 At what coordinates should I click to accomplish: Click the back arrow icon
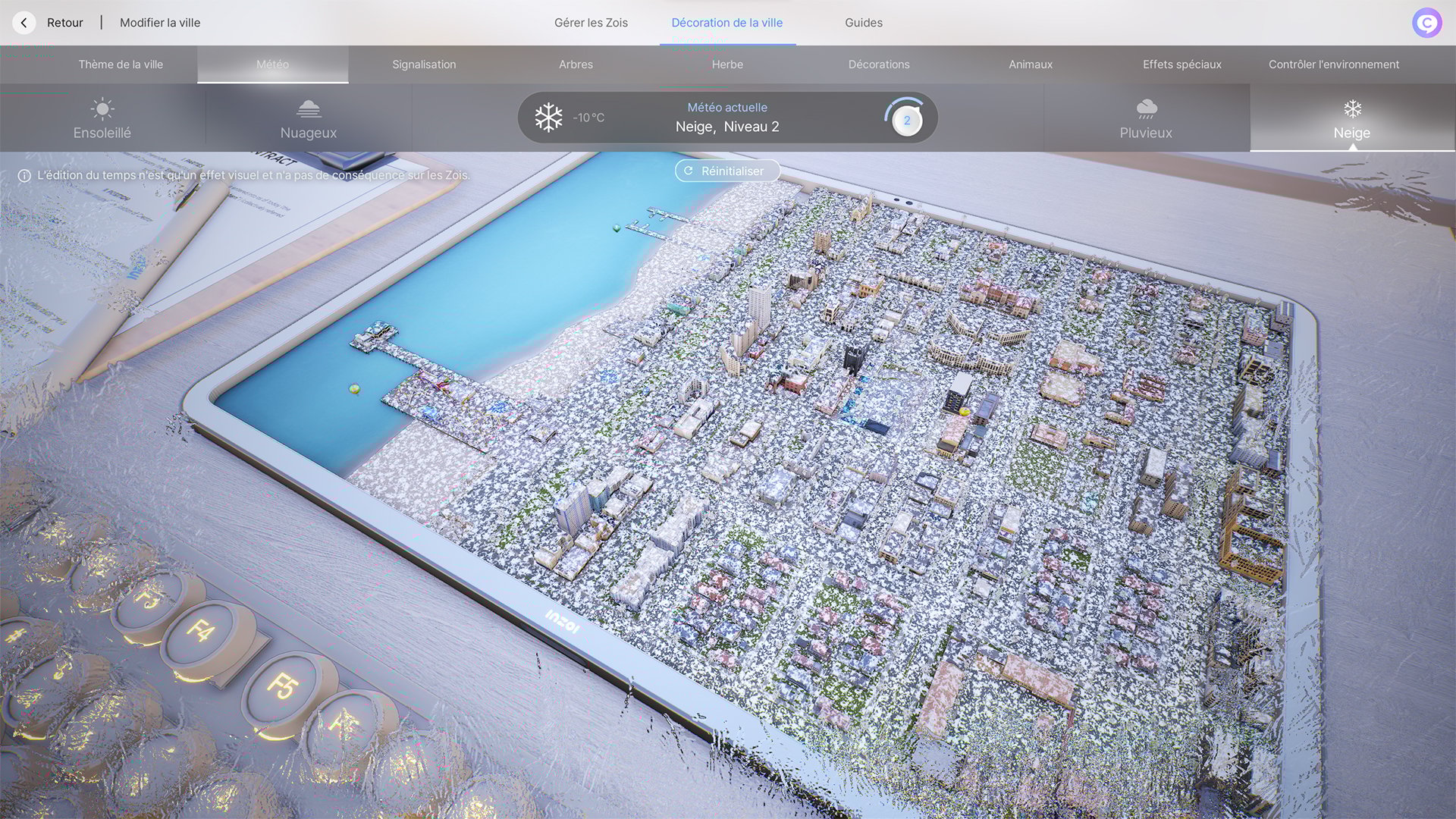coord(24,23)
